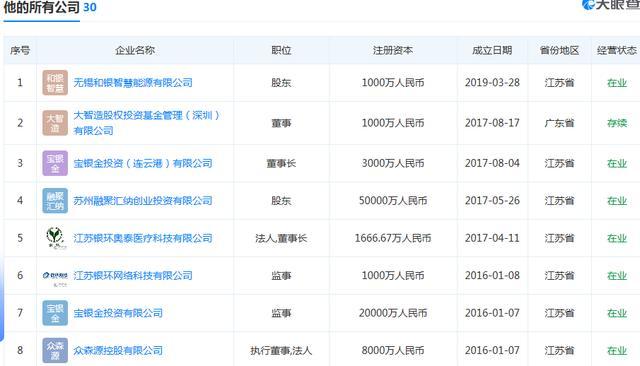
Task: Click the date 2017-04-11
Action: pos(492,238)
